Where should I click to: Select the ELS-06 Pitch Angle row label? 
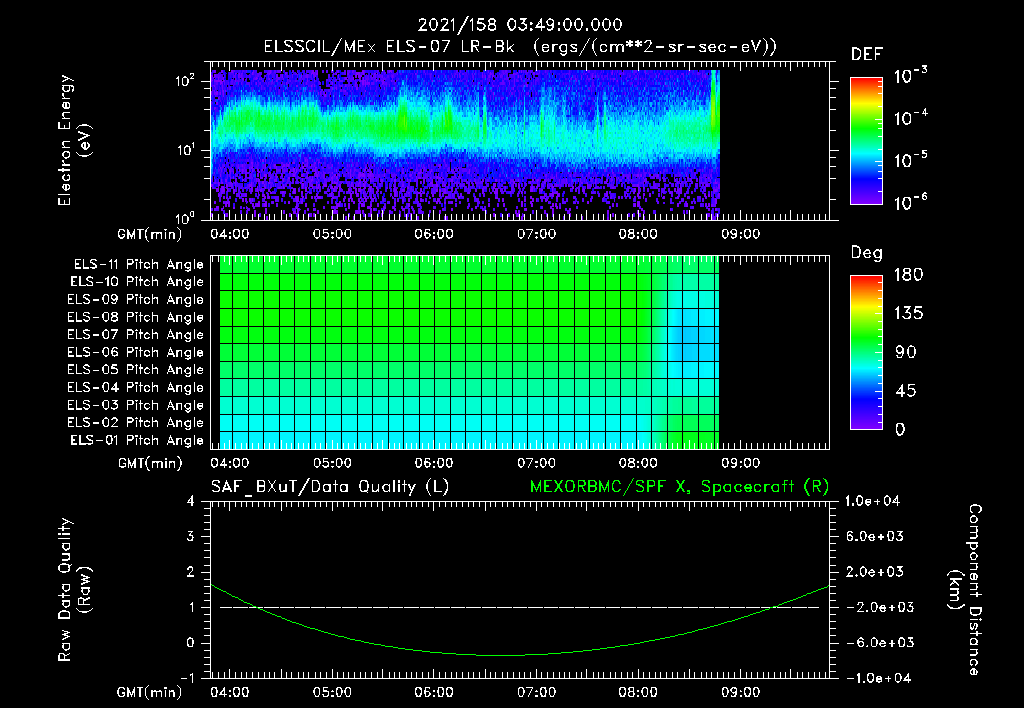coord(136,352)
